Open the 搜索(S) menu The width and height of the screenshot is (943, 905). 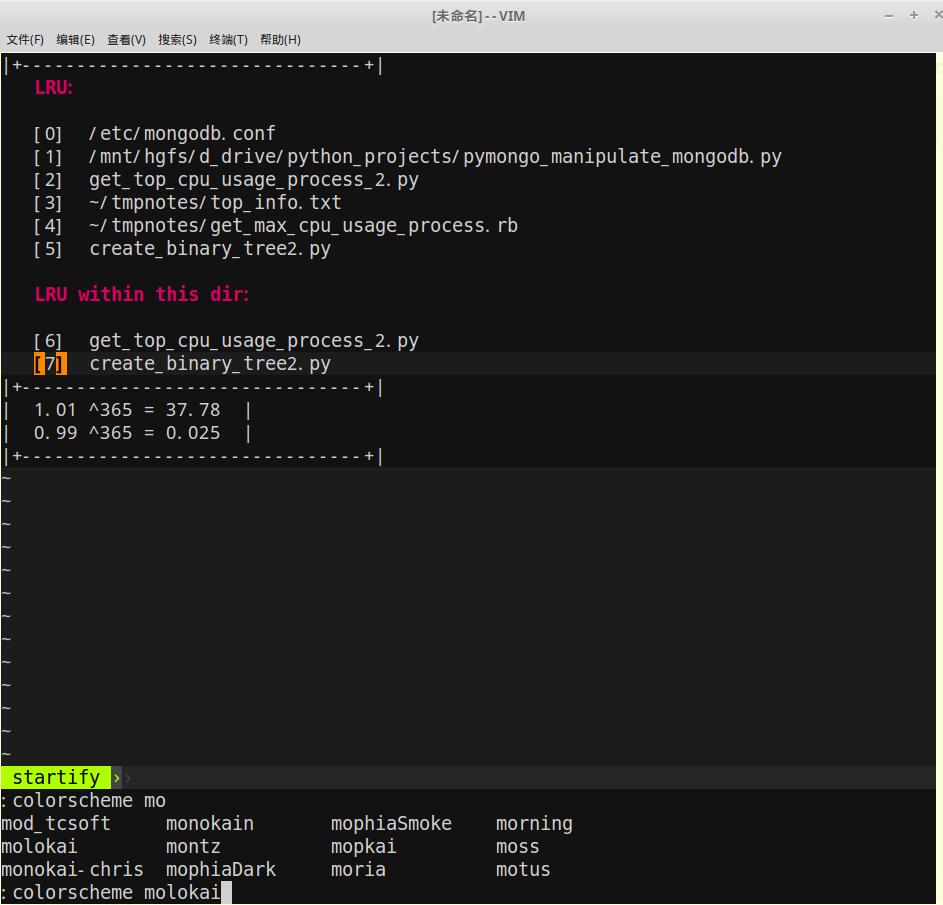[177, 40]
